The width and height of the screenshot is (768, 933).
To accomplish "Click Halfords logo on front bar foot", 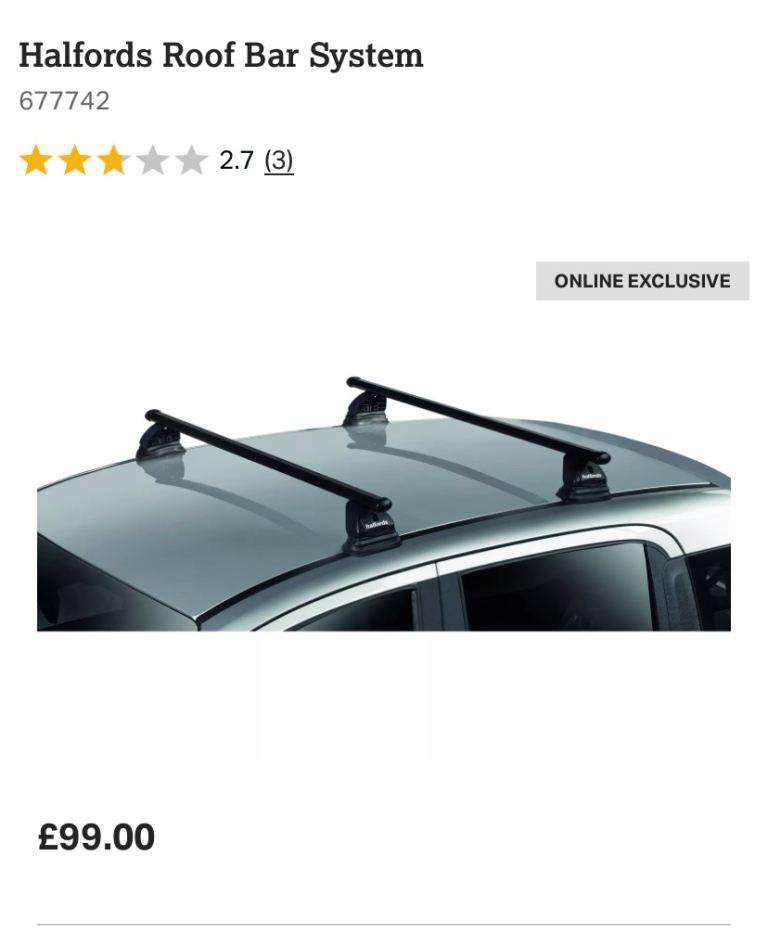I will (376, 525).
